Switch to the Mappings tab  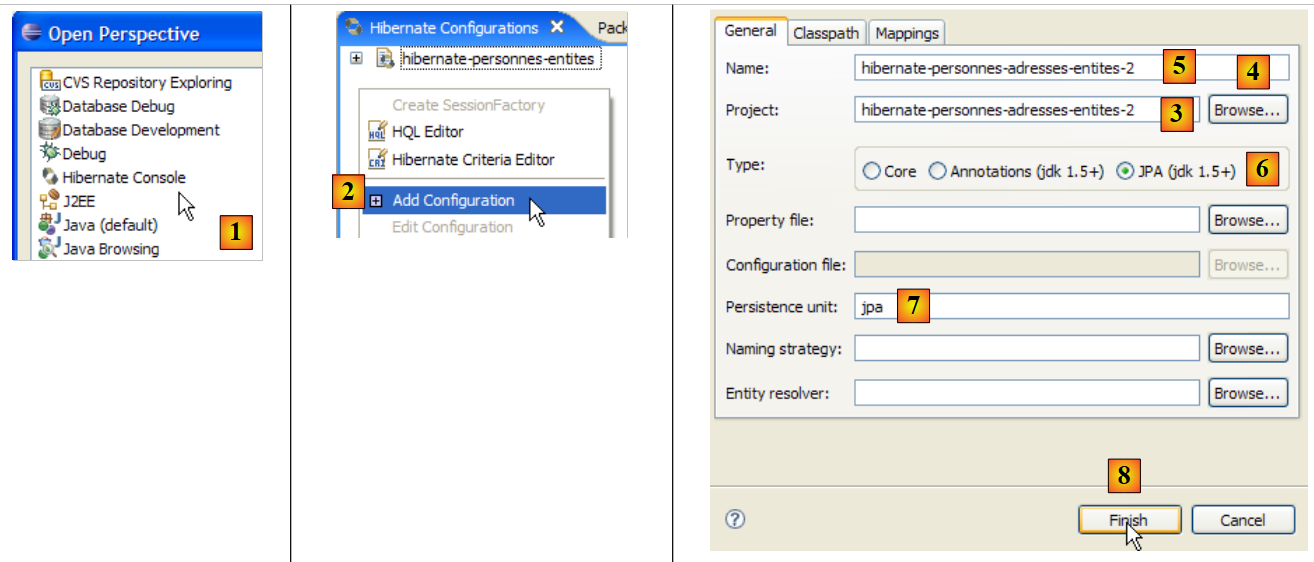pos(906,33)
